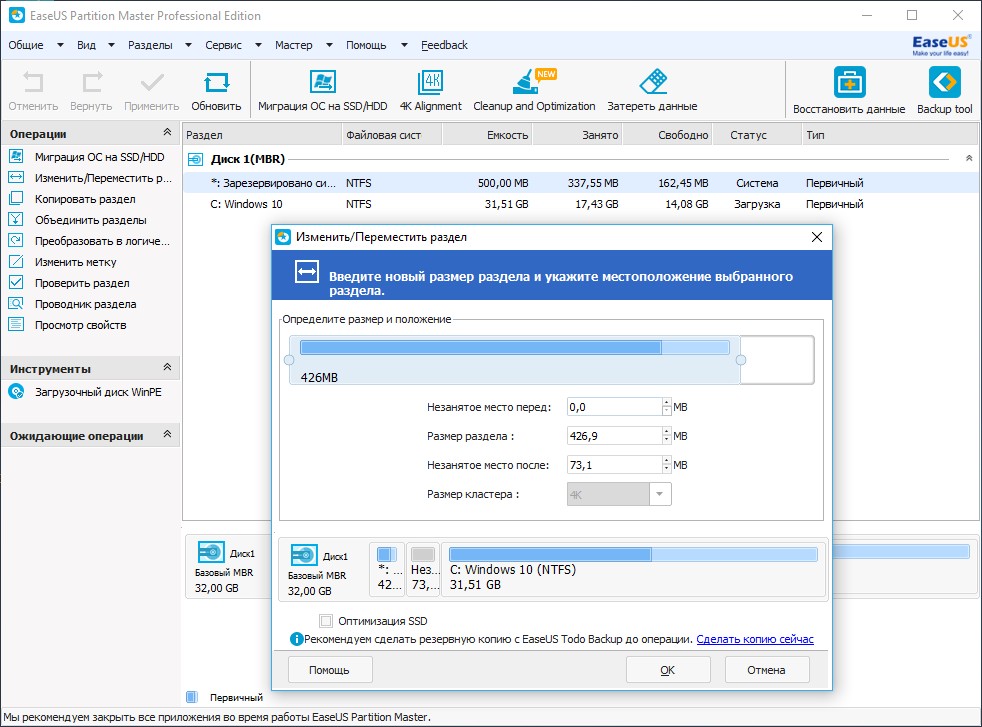The width and height of the screenshot is (982, 727).
Task: Click the Помощь button in the dialog
Action: pyautogui.click(x=330, y=670)
